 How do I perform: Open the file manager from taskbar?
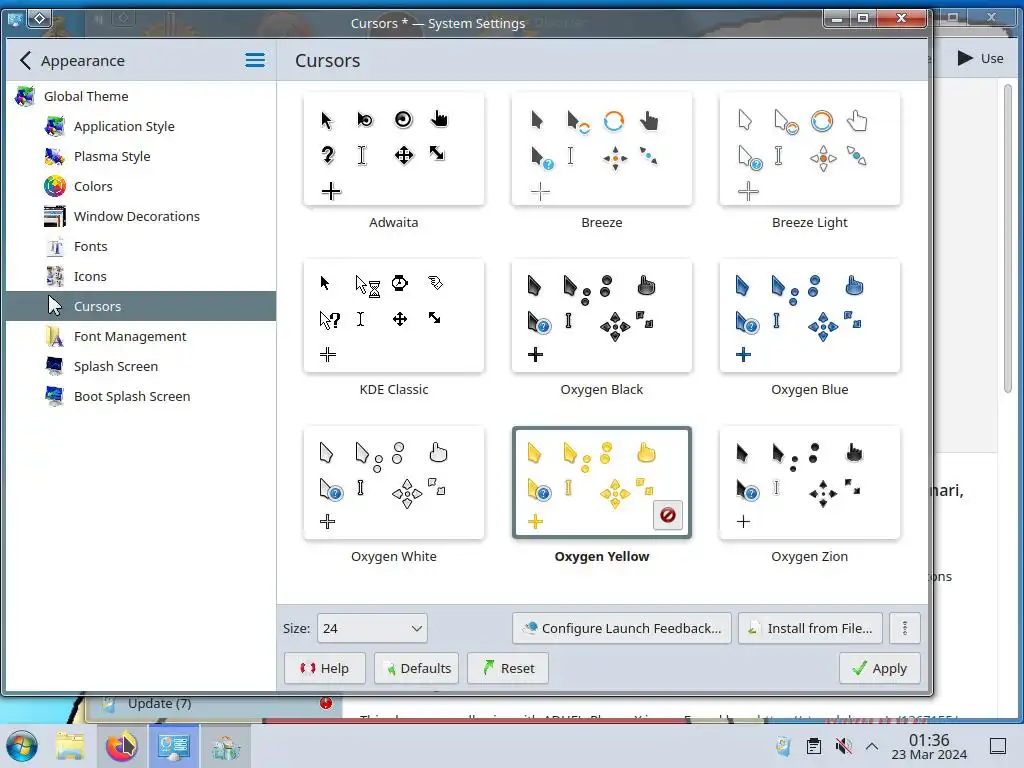70,746
